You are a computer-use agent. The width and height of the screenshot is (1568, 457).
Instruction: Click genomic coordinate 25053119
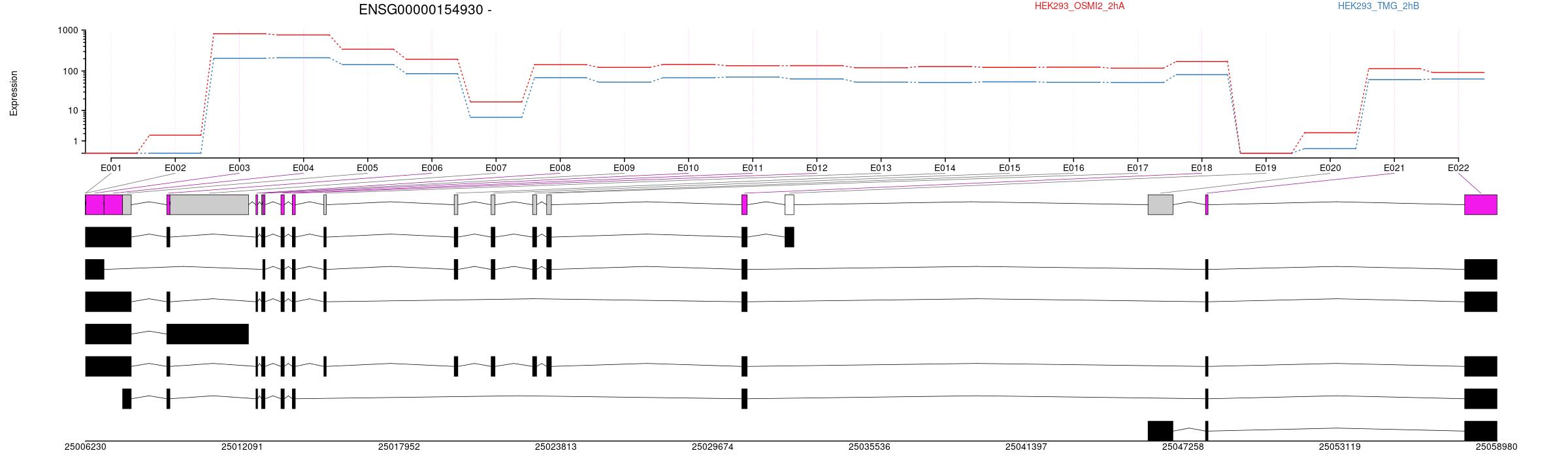coord(1339,447)
